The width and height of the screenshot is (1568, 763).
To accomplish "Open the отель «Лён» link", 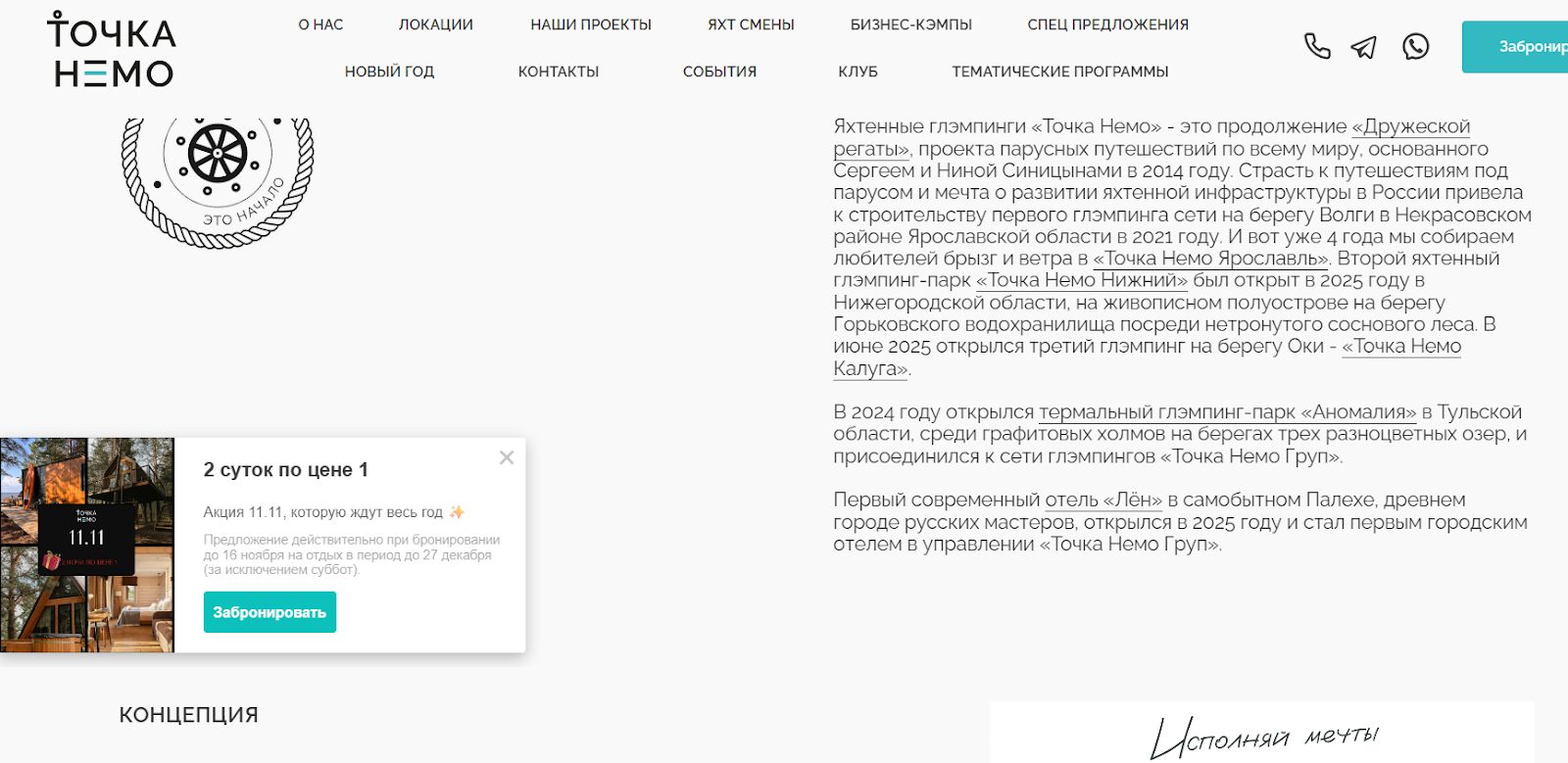I will coord(1103,500).
